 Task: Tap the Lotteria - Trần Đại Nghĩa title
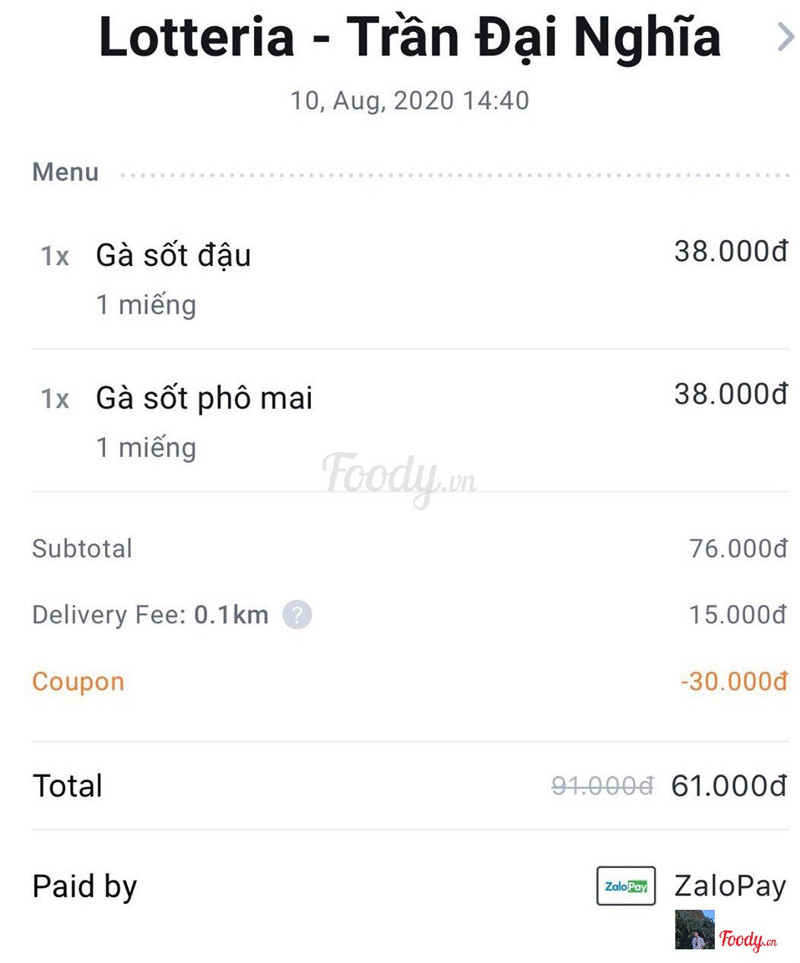409,38
